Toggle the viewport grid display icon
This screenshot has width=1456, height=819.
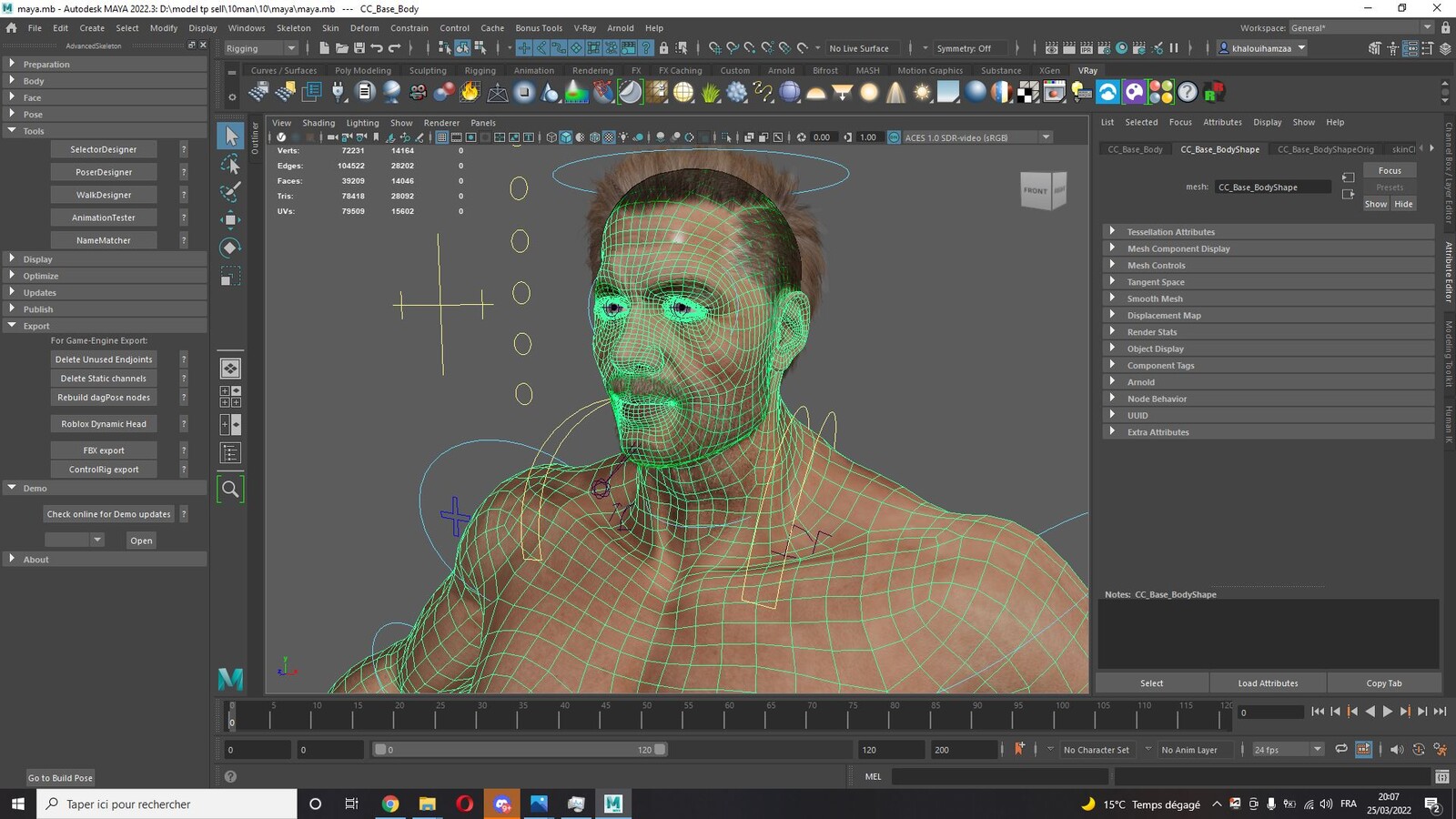tap(442, 137)
